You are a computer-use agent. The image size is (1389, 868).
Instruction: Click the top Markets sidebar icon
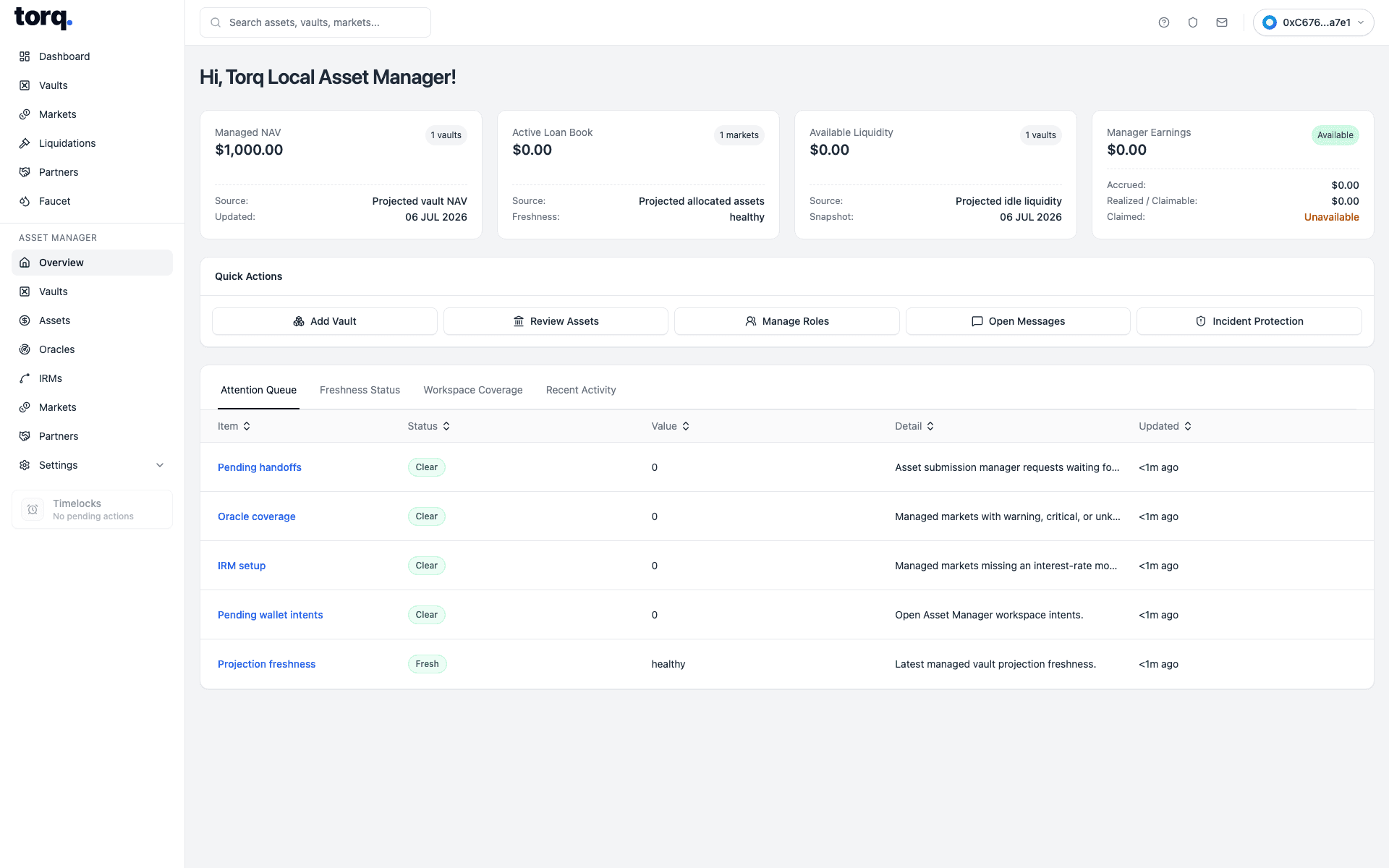click(x=25, y=114)
